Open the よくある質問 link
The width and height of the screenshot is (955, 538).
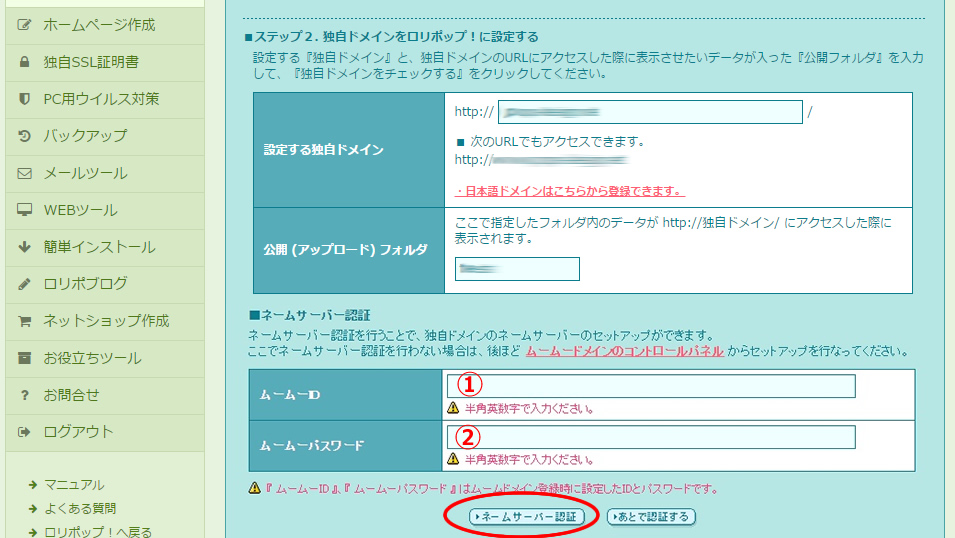pos(80,509)
